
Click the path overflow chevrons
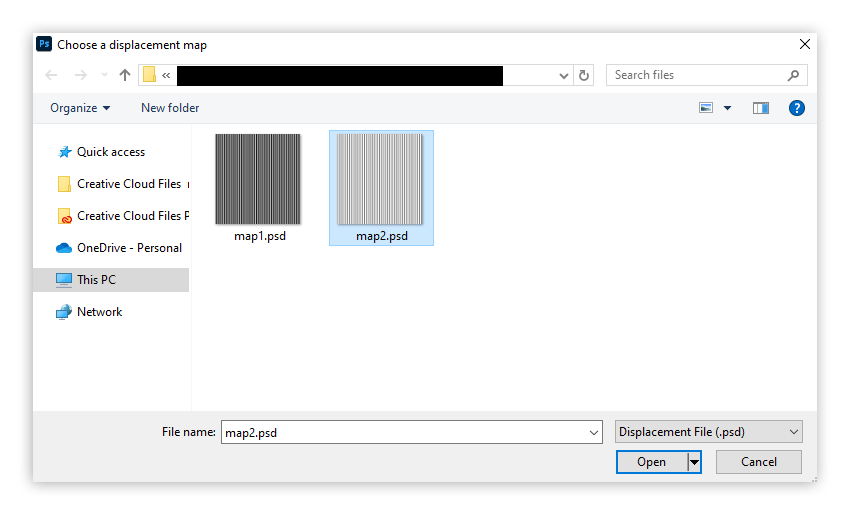[166, 75]
